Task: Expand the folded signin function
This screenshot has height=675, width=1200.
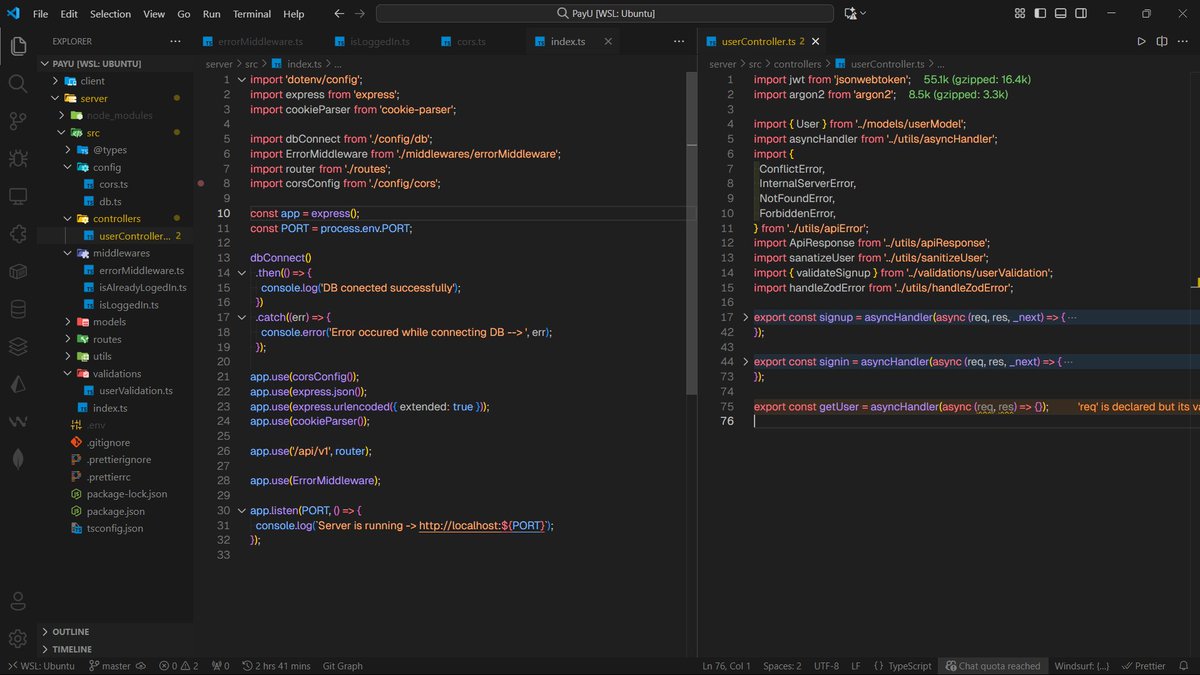Action: [x=745, y=361]
